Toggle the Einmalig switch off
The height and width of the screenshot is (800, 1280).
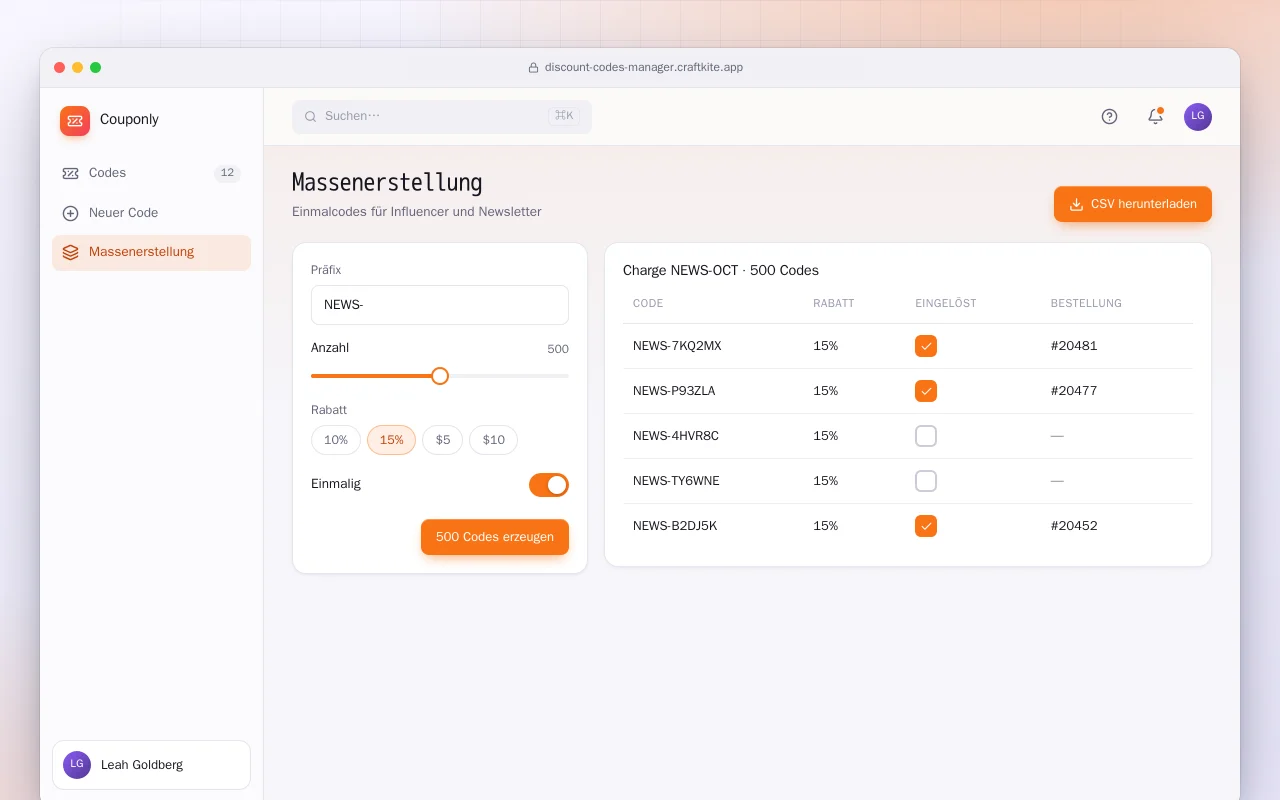pos(549,485)
